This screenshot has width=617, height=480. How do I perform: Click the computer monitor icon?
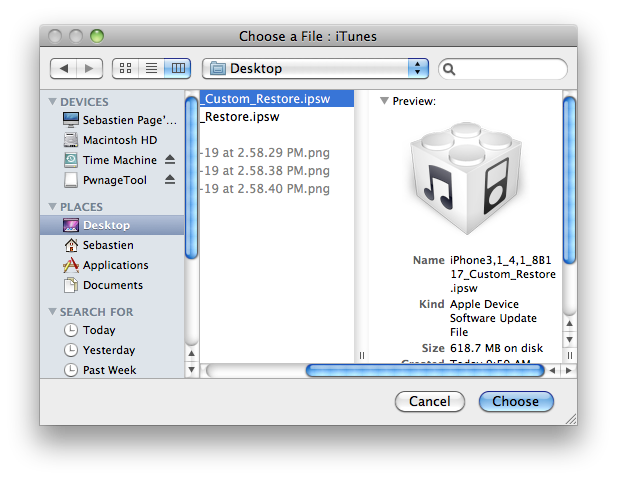pos(71,120)
